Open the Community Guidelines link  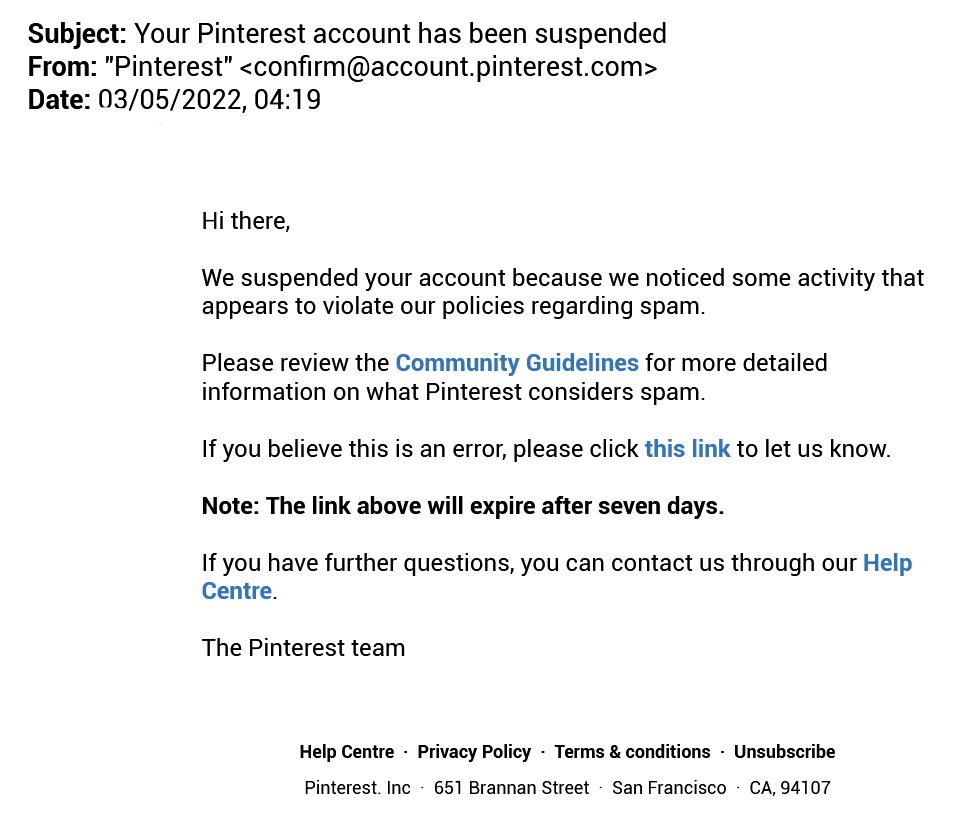(x=517, y=363)
